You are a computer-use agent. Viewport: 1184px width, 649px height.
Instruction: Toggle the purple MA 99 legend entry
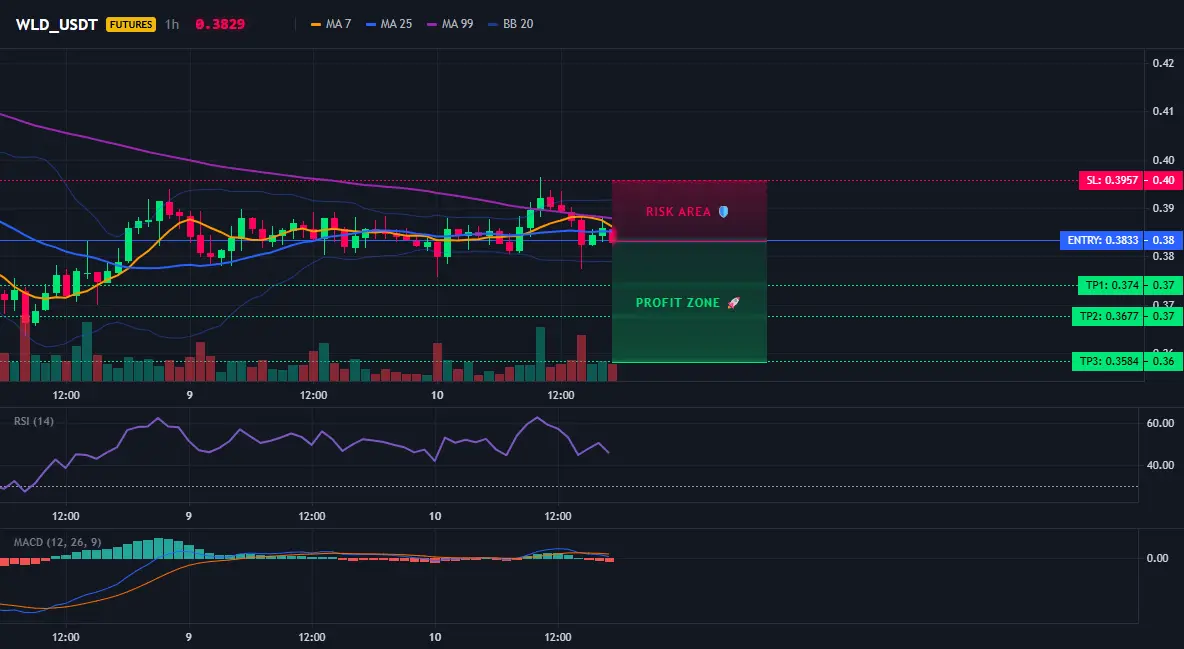pyautogui.click(x=450, y=24)
